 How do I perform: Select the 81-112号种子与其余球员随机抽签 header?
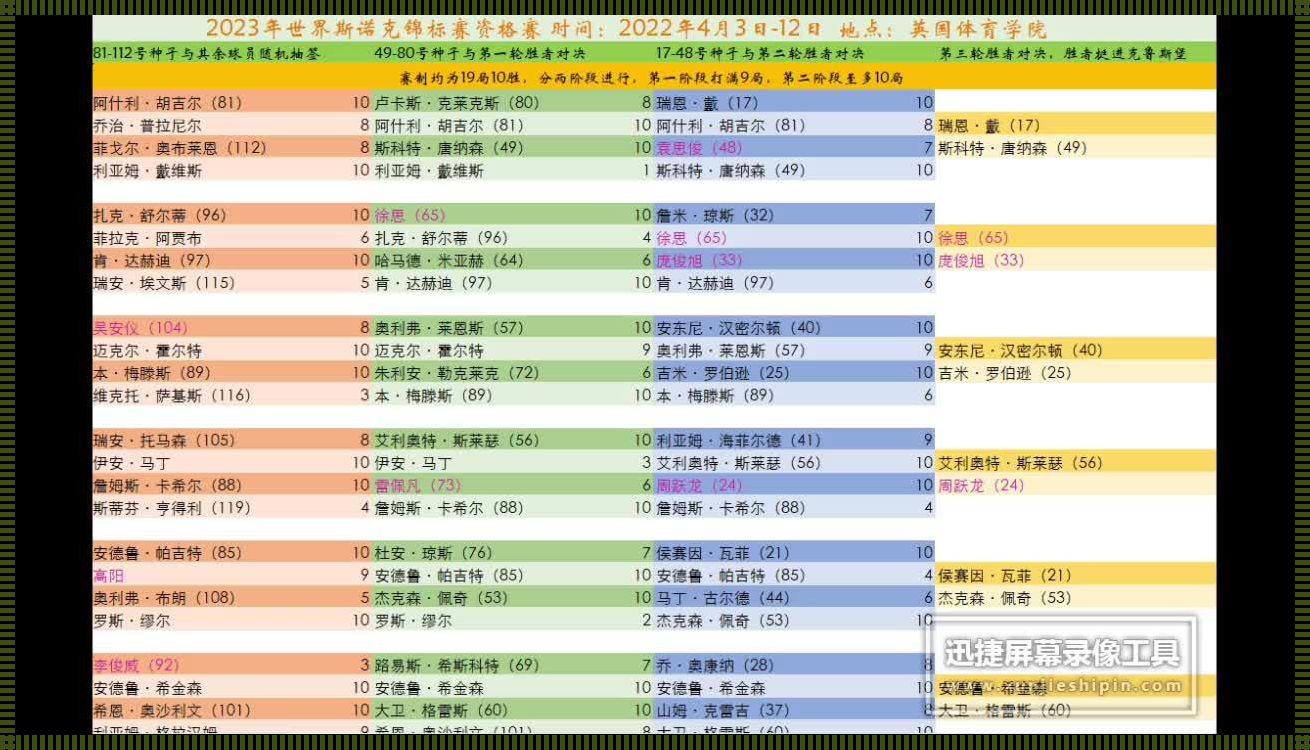pos(207,54)
